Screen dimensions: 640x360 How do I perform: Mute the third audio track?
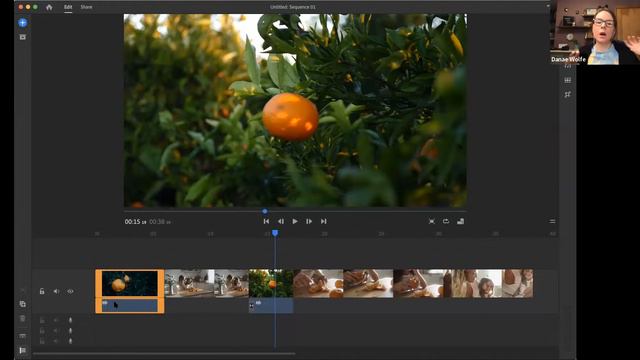coord(56,341)
